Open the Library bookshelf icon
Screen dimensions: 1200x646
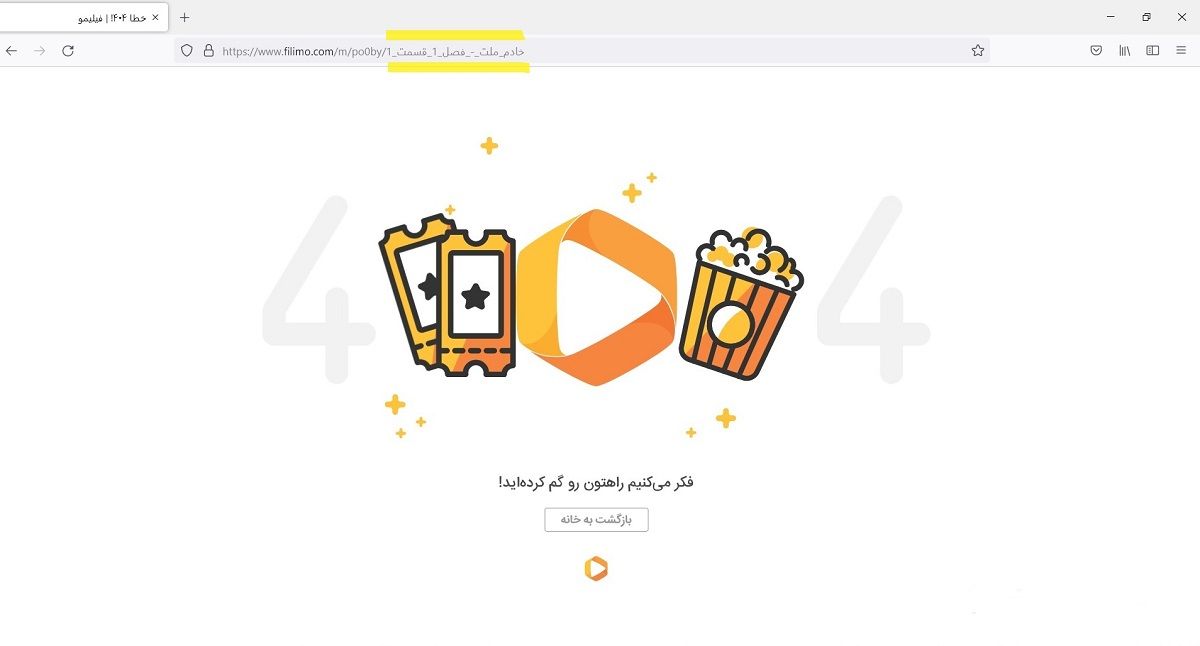[1125, 50]
